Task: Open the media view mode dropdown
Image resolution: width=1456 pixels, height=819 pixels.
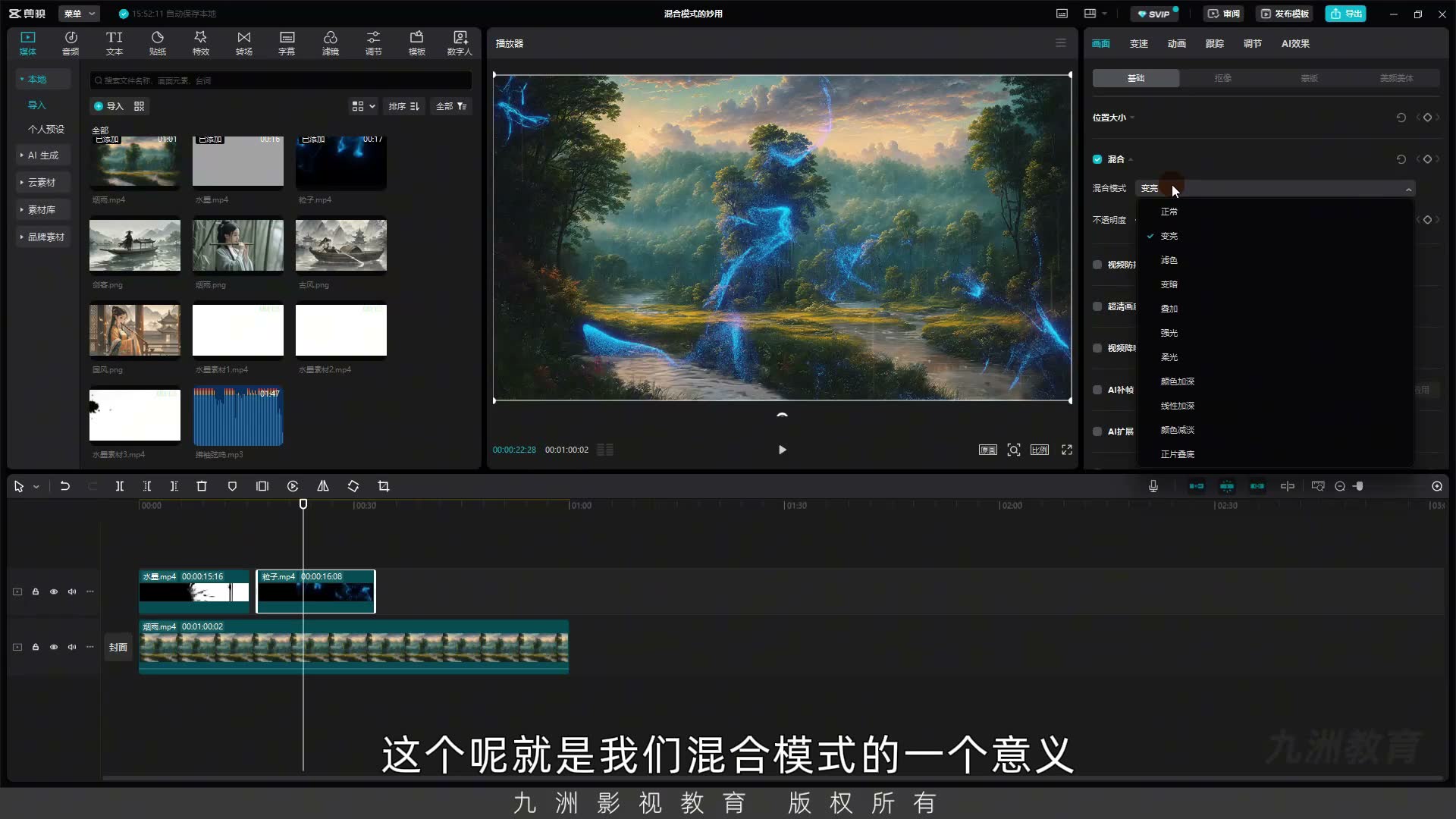Action: coord(363,106)
